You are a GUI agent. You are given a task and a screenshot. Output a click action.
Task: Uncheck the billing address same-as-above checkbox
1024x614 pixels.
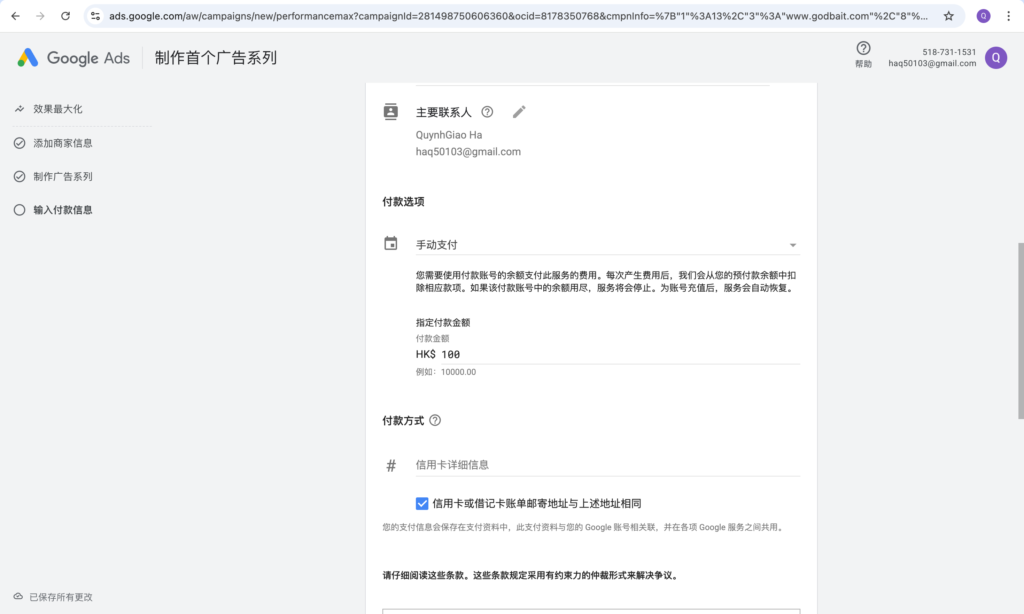point(422,503)
